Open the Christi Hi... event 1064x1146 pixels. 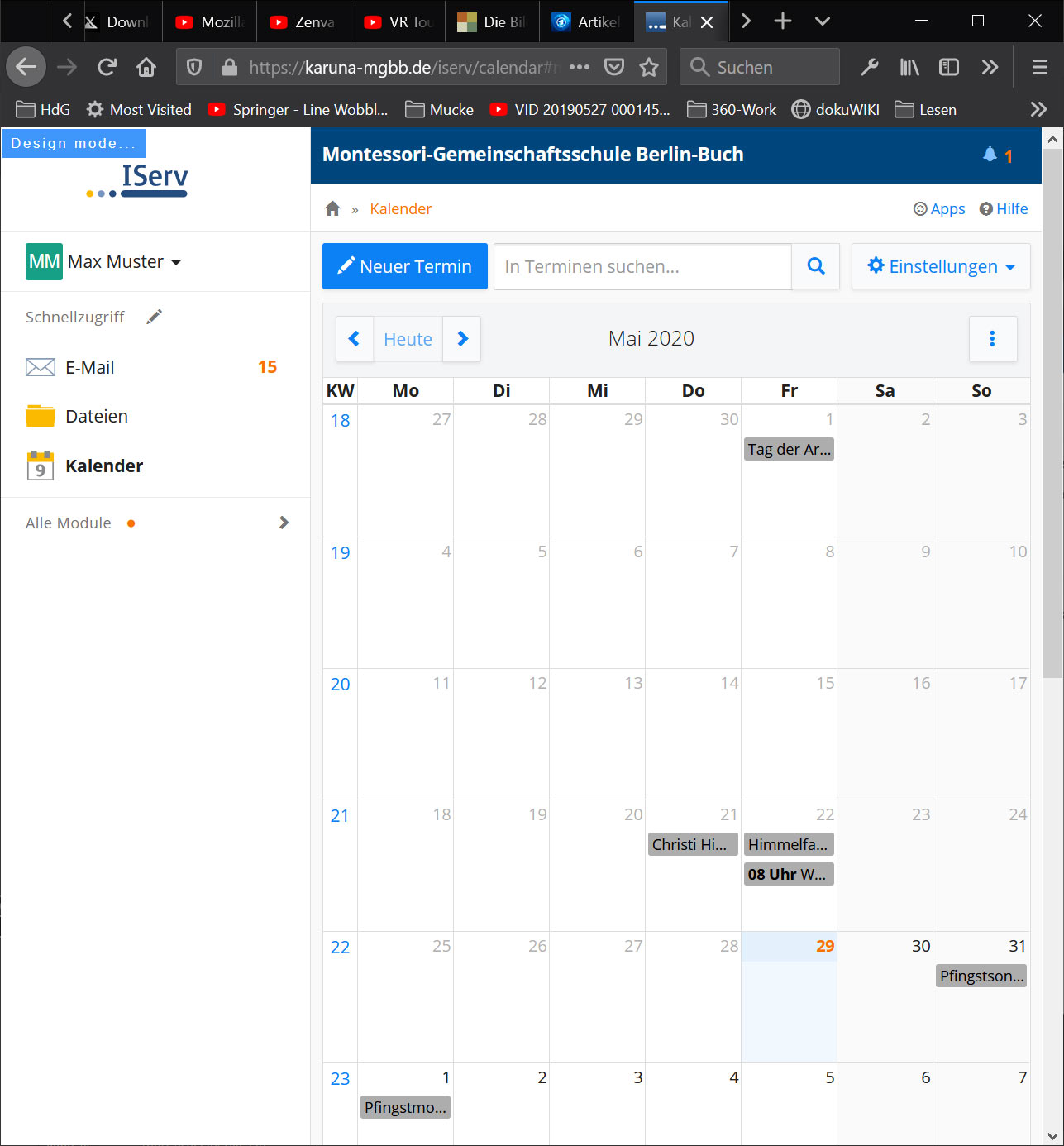(x=693, y=844)
